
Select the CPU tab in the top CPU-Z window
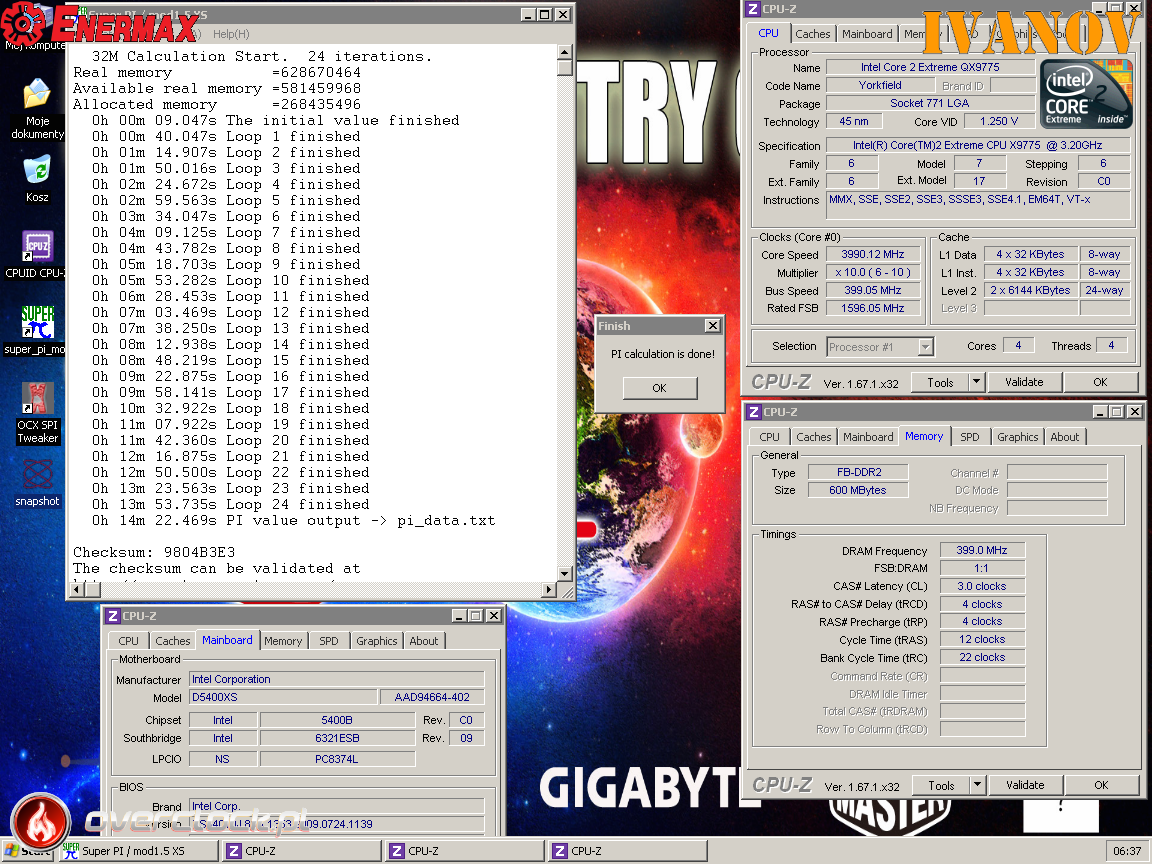click(x=768, y=33)
